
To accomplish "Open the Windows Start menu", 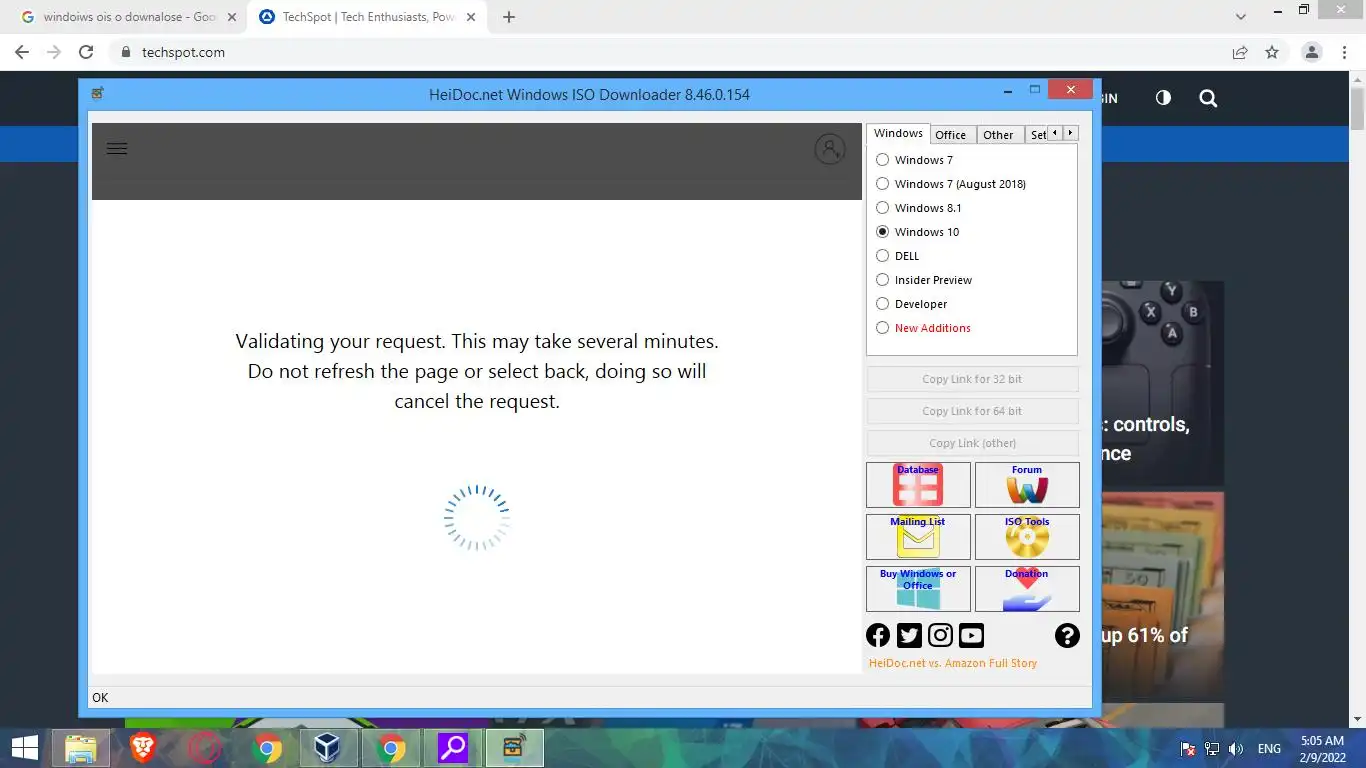I will (x=24, y=748).
